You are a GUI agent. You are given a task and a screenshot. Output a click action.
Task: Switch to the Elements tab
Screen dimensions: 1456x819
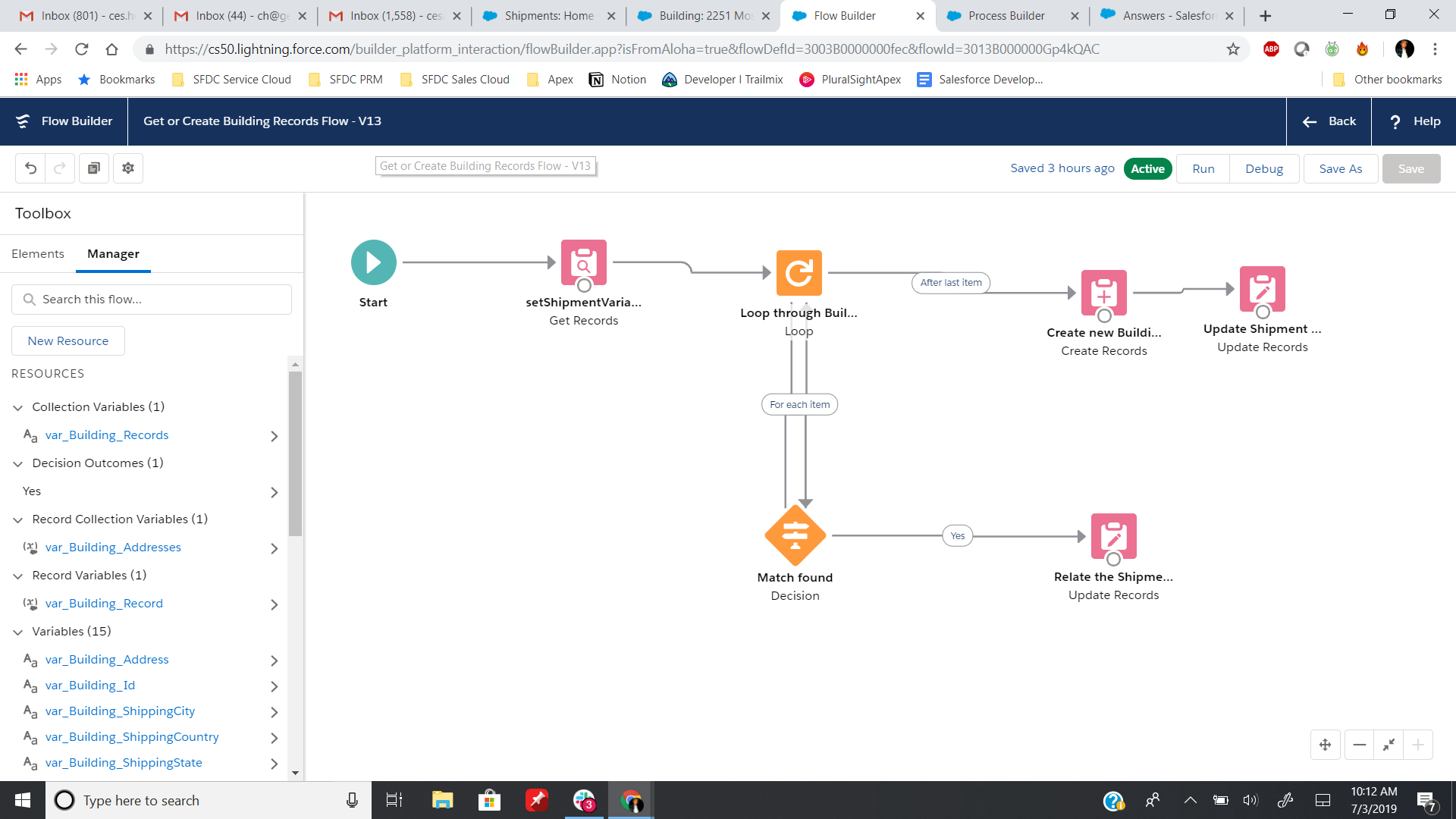pyautogui.click(x=38, y=254)
